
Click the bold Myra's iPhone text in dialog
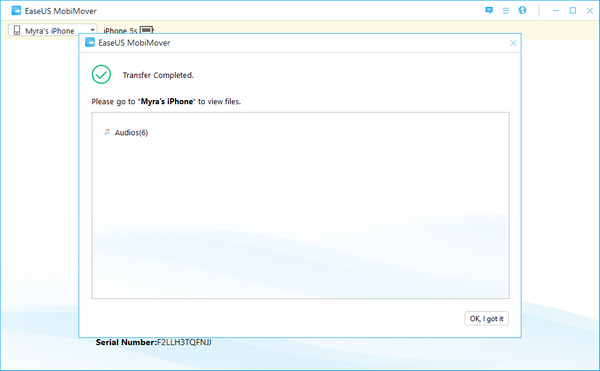tap(167, 101)
